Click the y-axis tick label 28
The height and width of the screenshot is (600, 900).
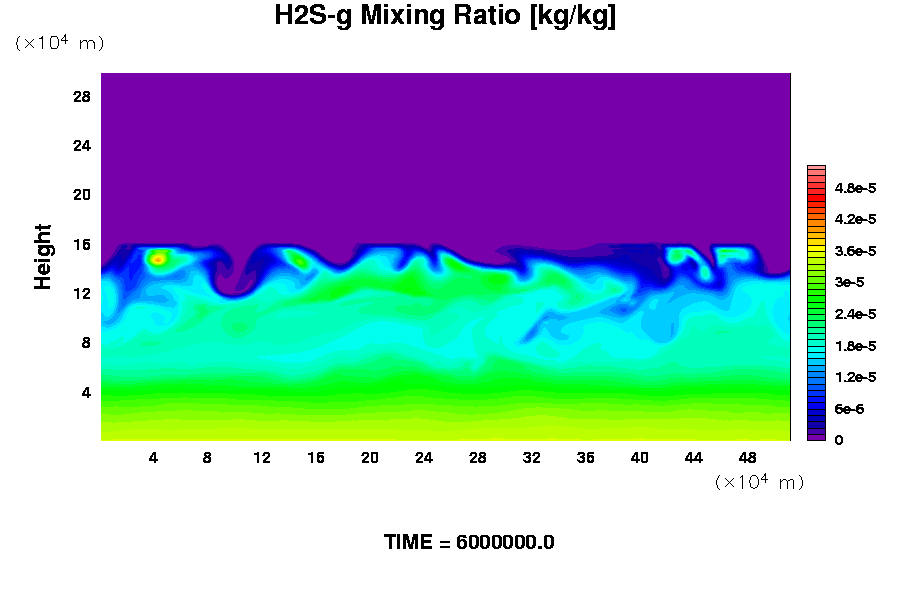tap(82, 96)
